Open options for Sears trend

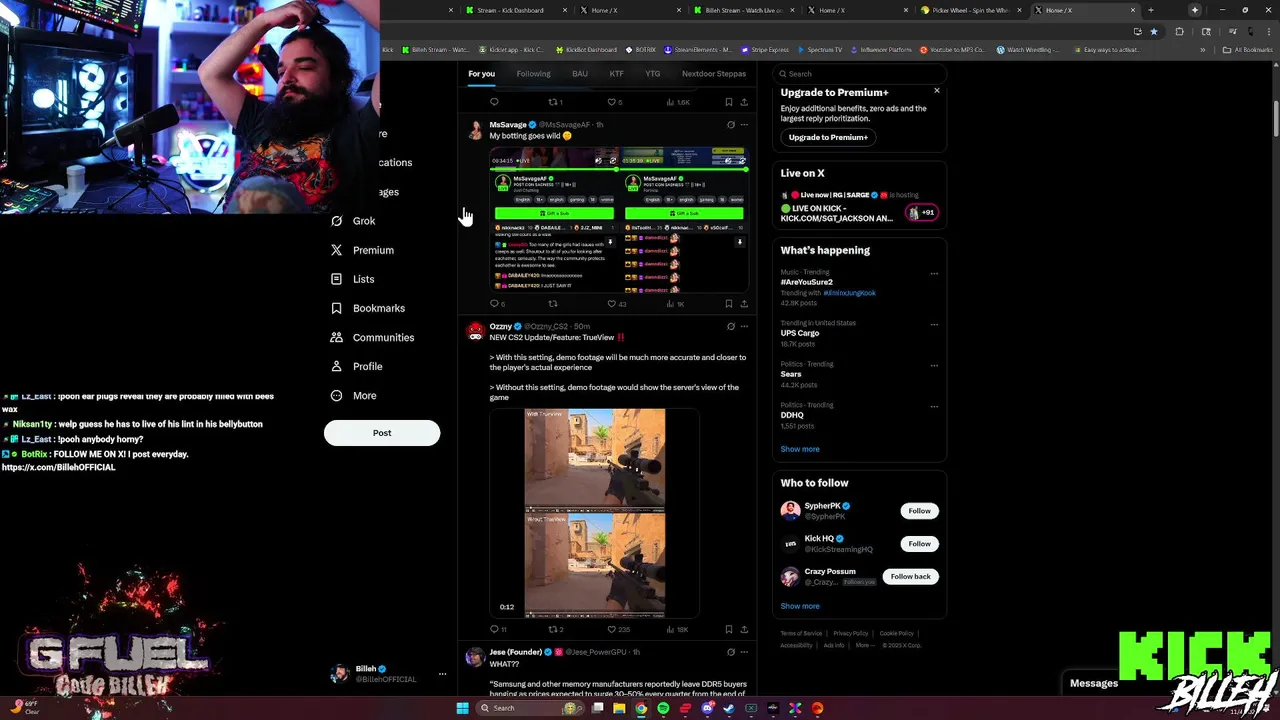934,365
